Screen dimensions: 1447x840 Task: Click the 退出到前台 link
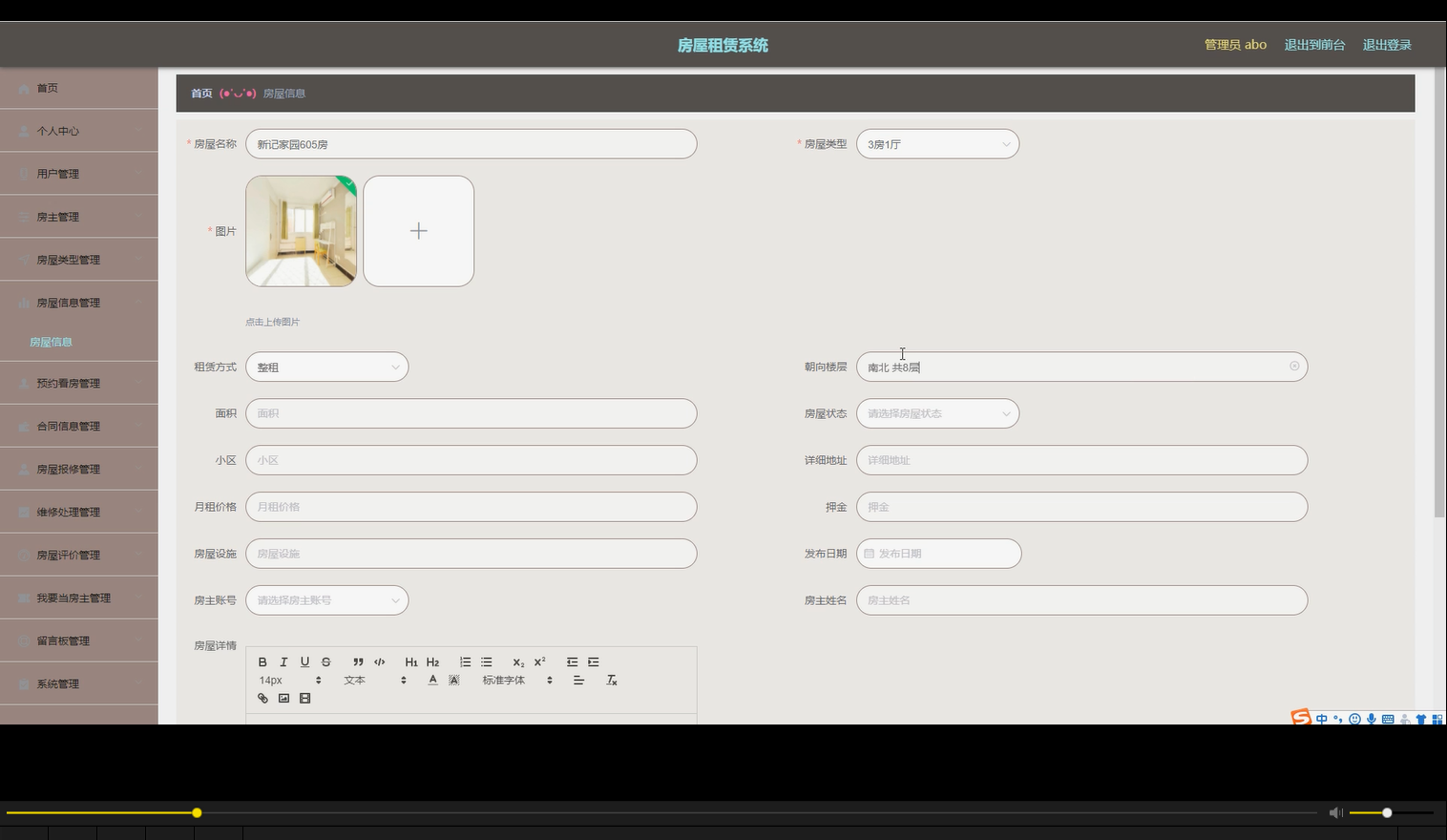[1314, 44]
